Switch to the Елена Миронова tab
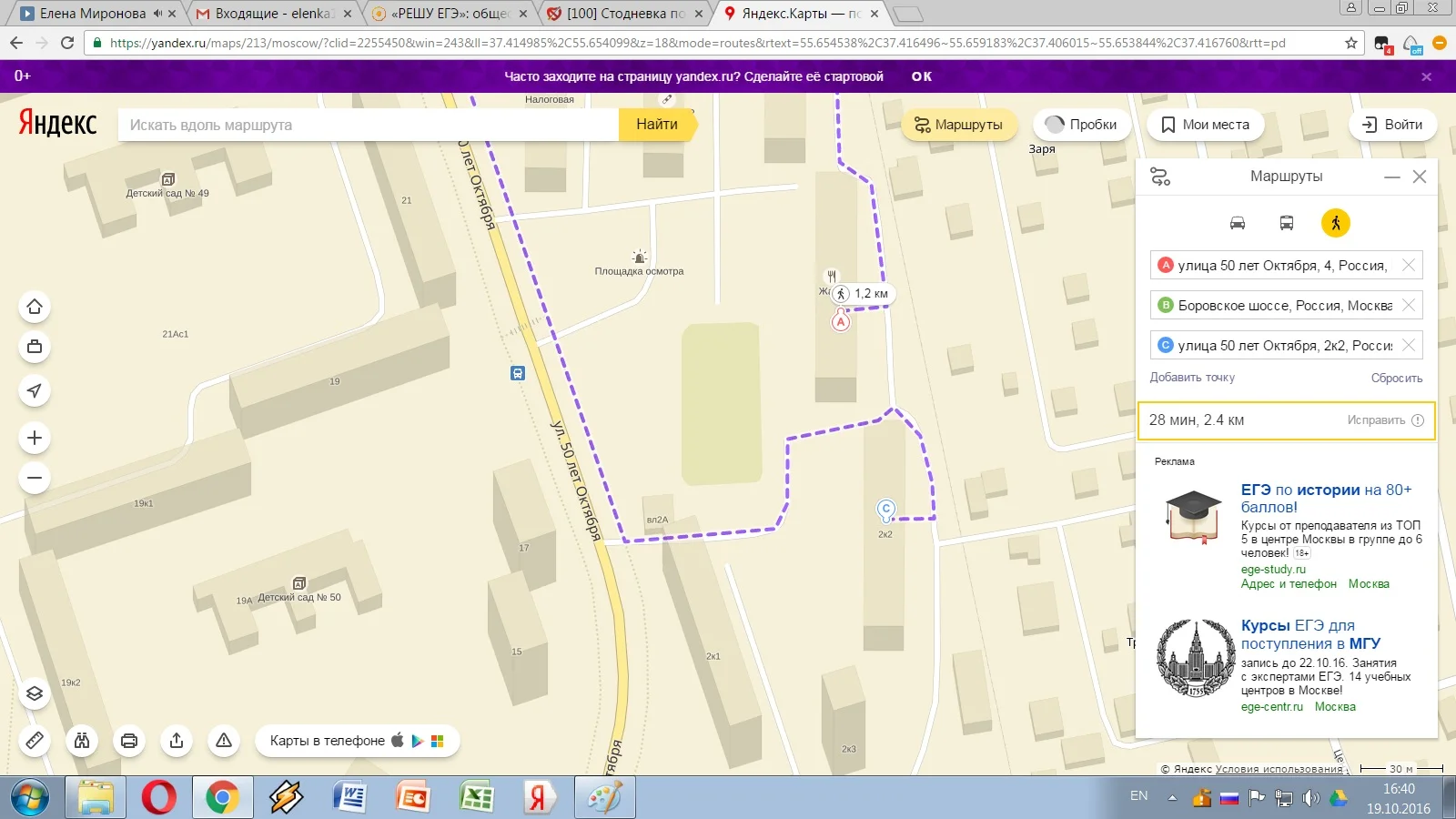 coord(92,14)
